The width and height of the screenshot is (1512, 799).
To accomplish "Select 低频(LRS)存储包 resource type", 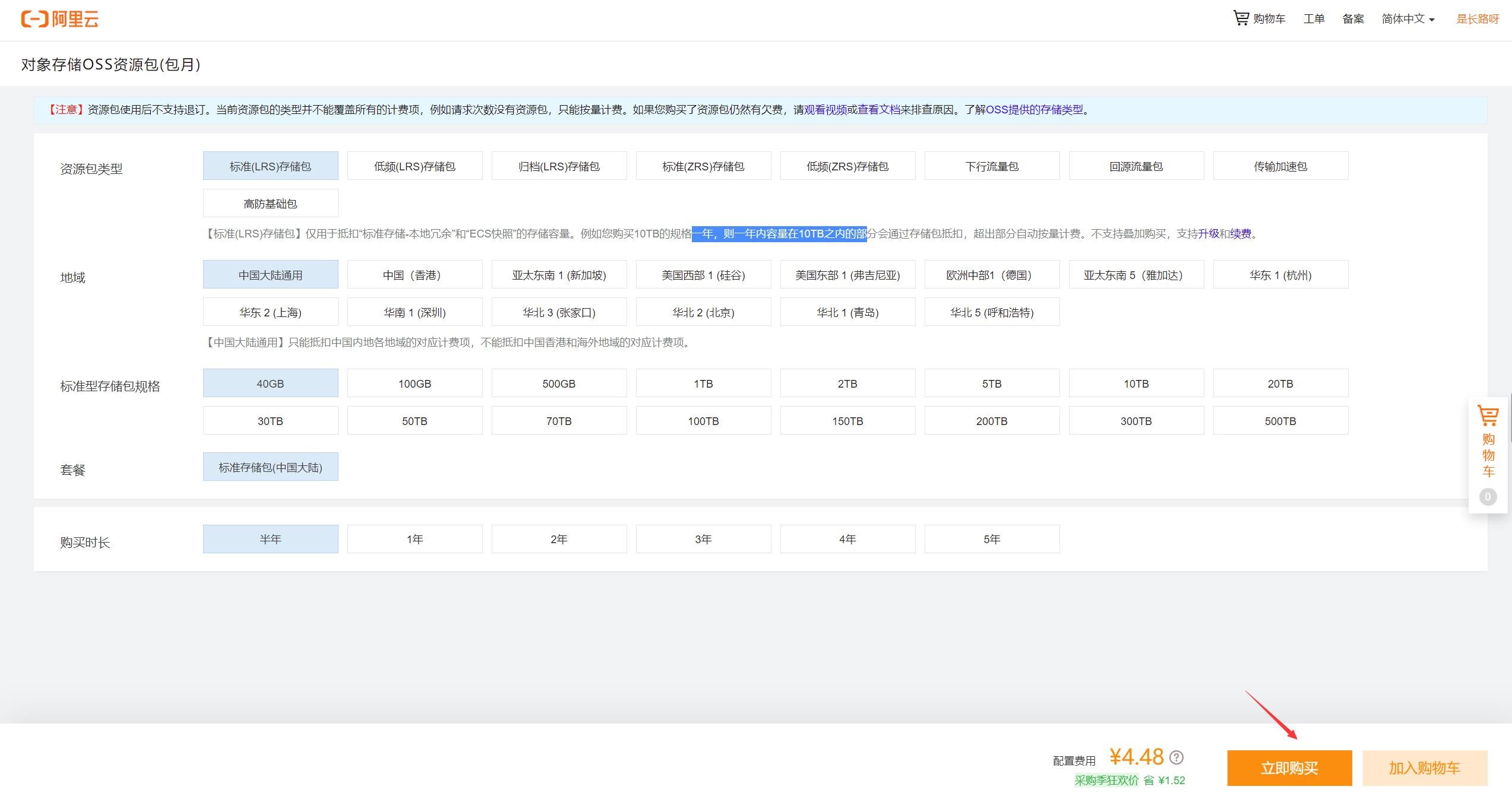I will pos(415,166).
